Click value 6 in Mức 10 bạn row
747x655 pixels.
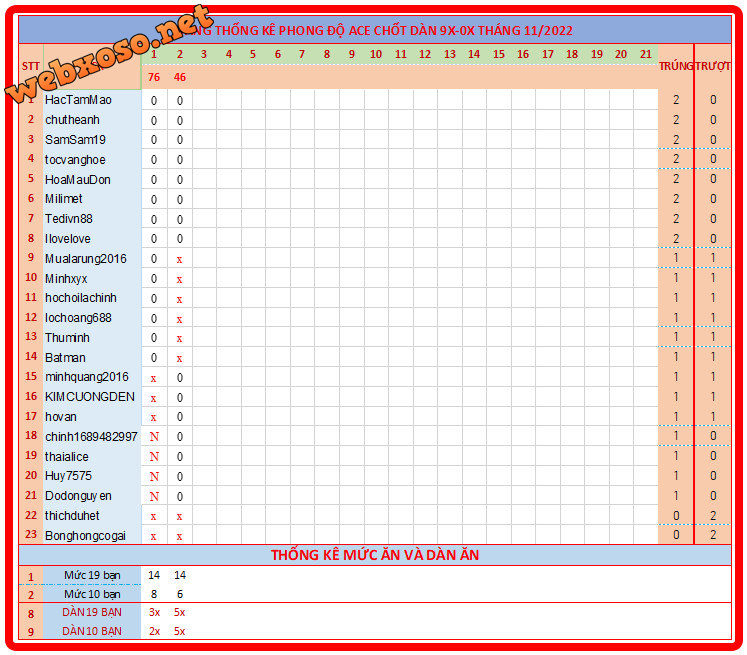click(x=180, y=595)
